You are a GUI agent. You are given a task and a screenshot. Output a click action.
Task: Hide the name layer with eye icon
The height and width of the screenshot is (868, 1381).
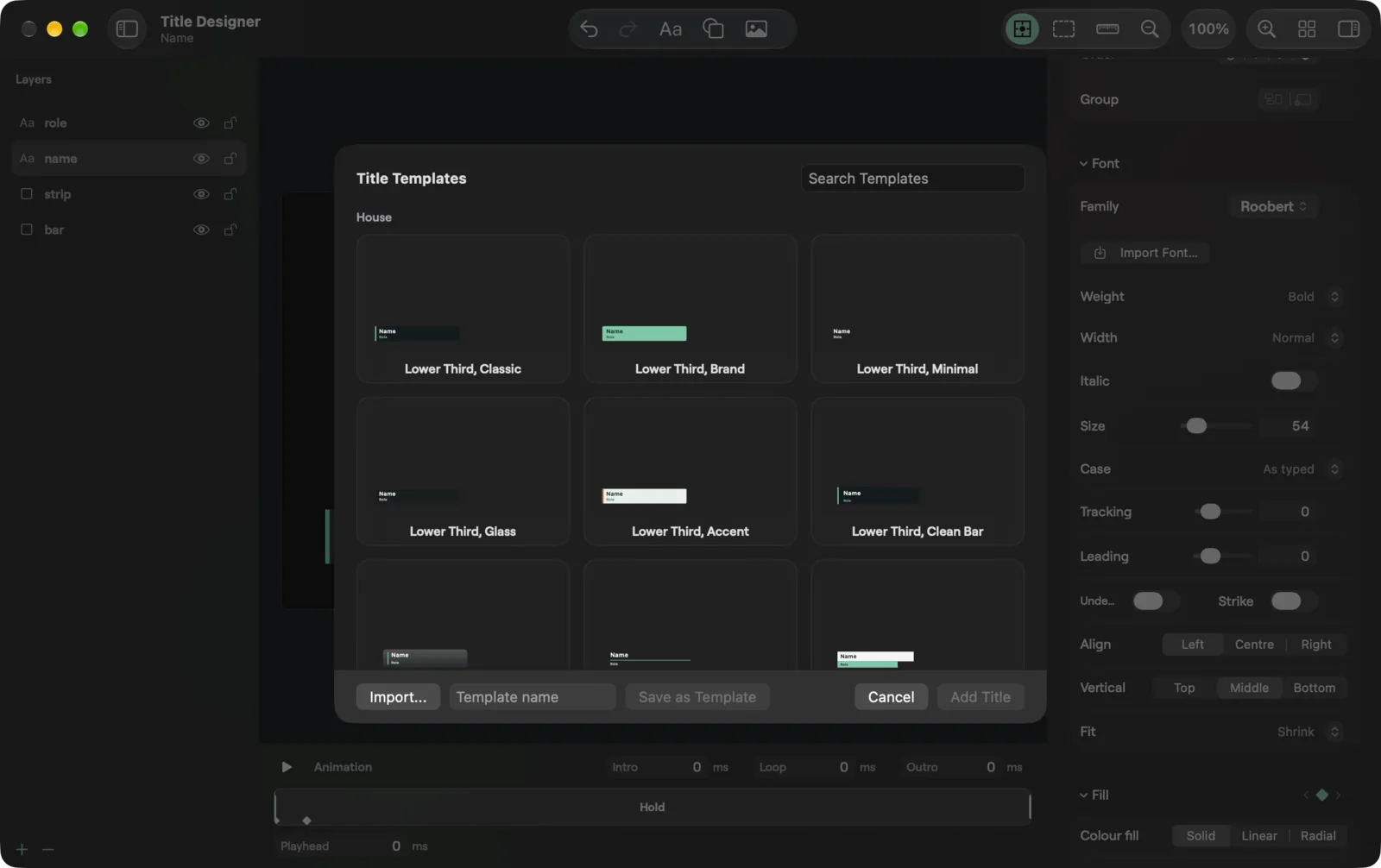click(201, 159)
